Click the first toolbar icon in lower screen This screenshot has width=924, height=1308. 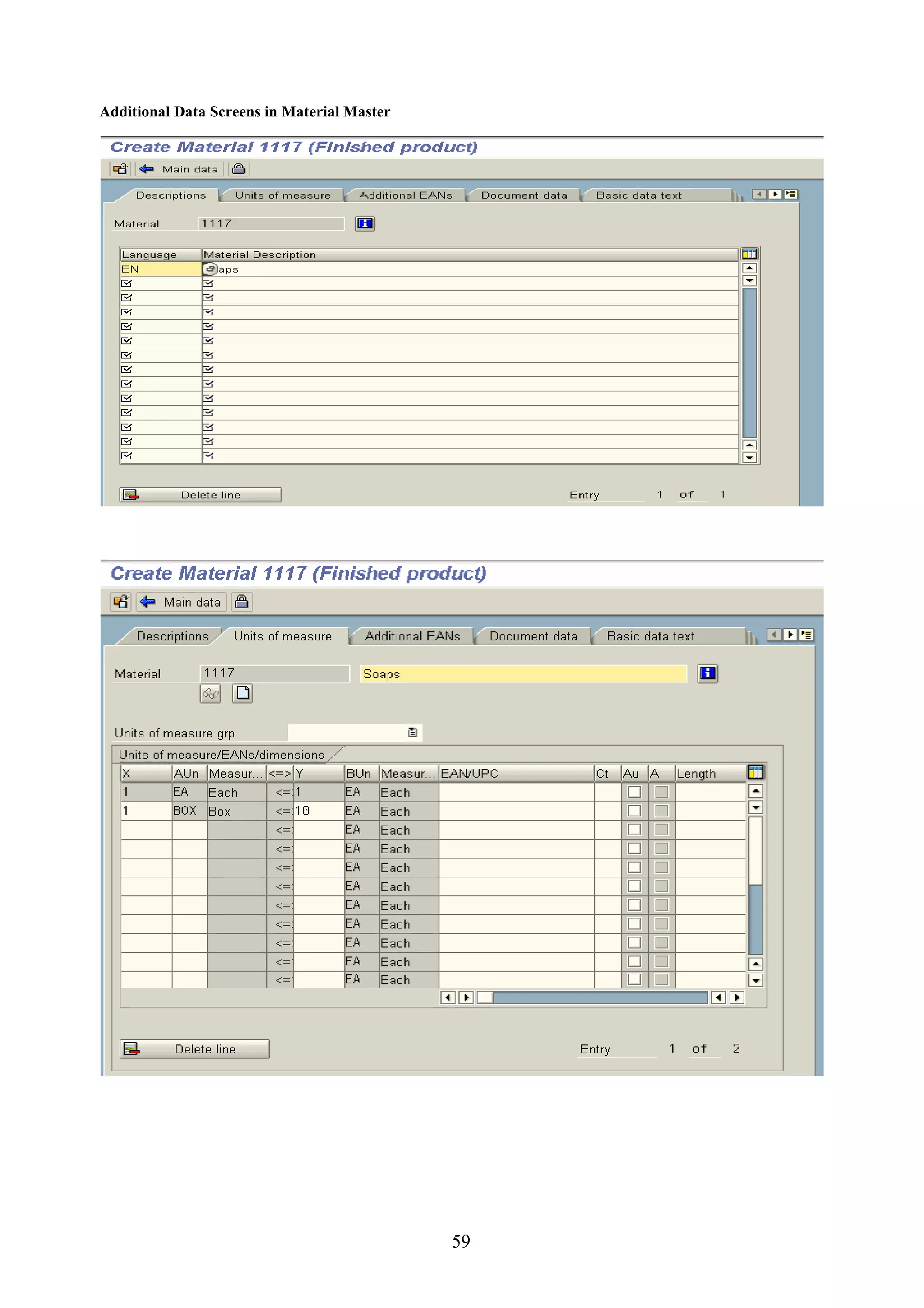click(x=121, y=602)
